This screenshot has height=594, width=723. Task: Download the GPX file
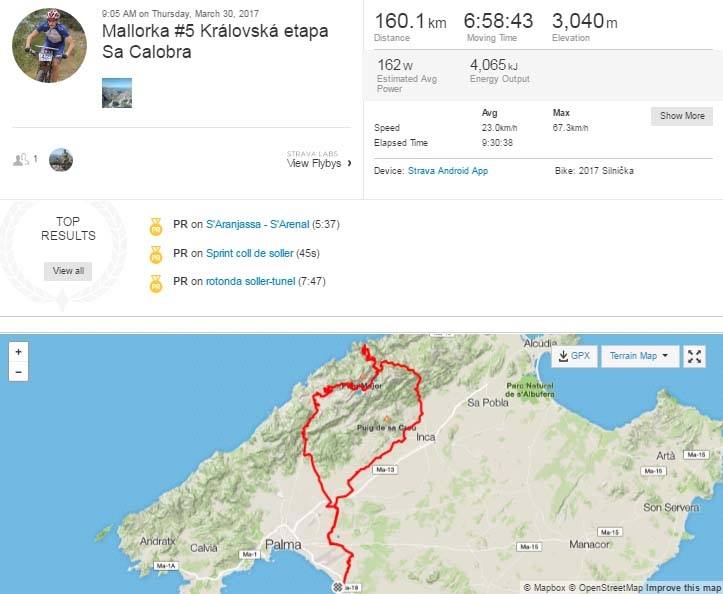pyautogui.click(x=574, y=356)
